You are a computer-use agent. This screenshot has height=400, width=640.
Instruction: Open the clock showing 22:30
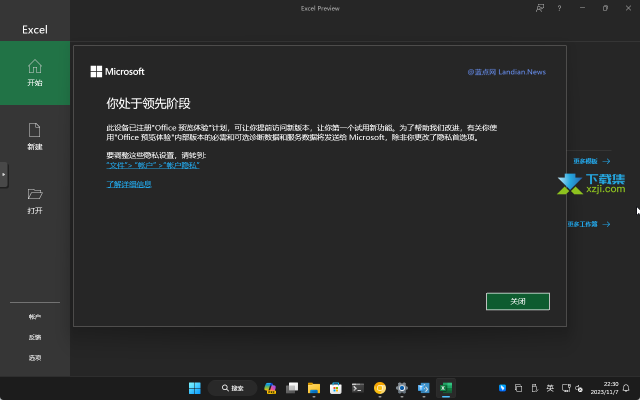pos(604,388)
